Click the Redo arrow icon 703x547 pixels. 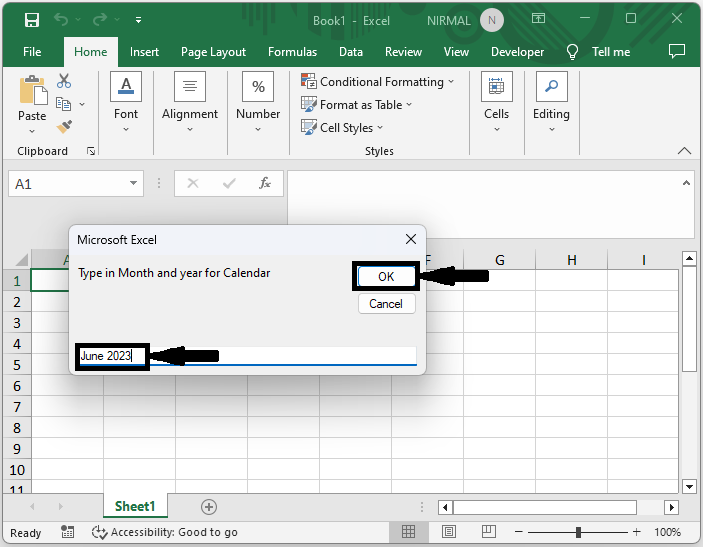tap(100, 20)
